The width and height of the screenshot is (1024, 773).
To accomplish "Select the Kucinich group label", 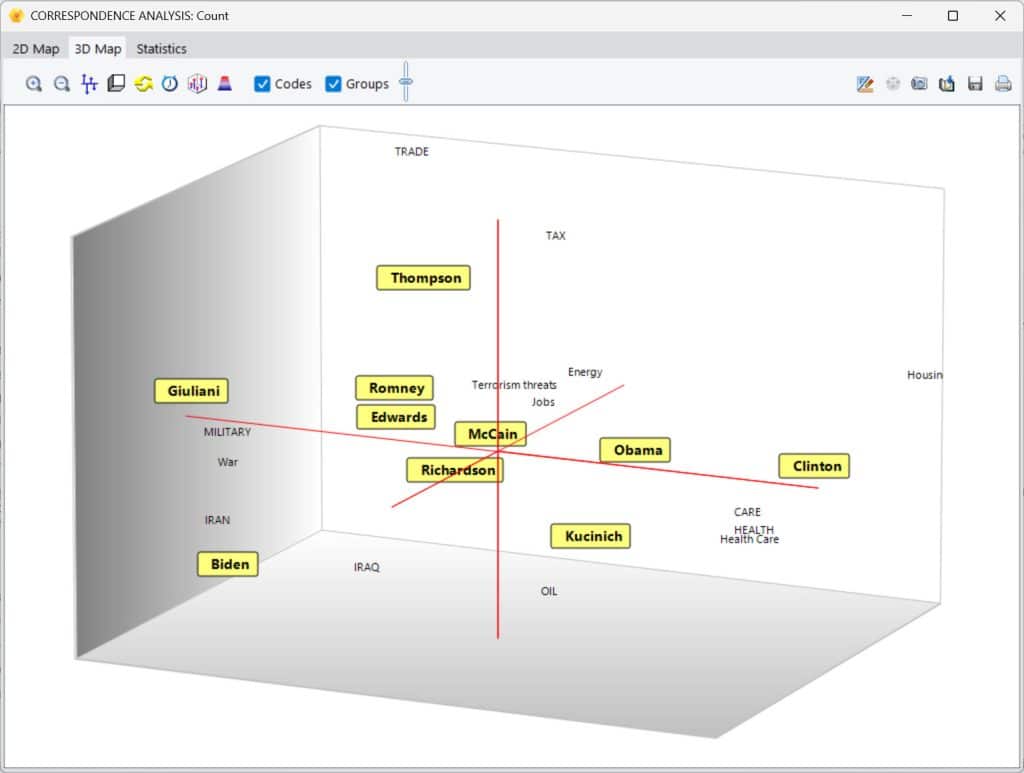I will click(x=591, y=536).
